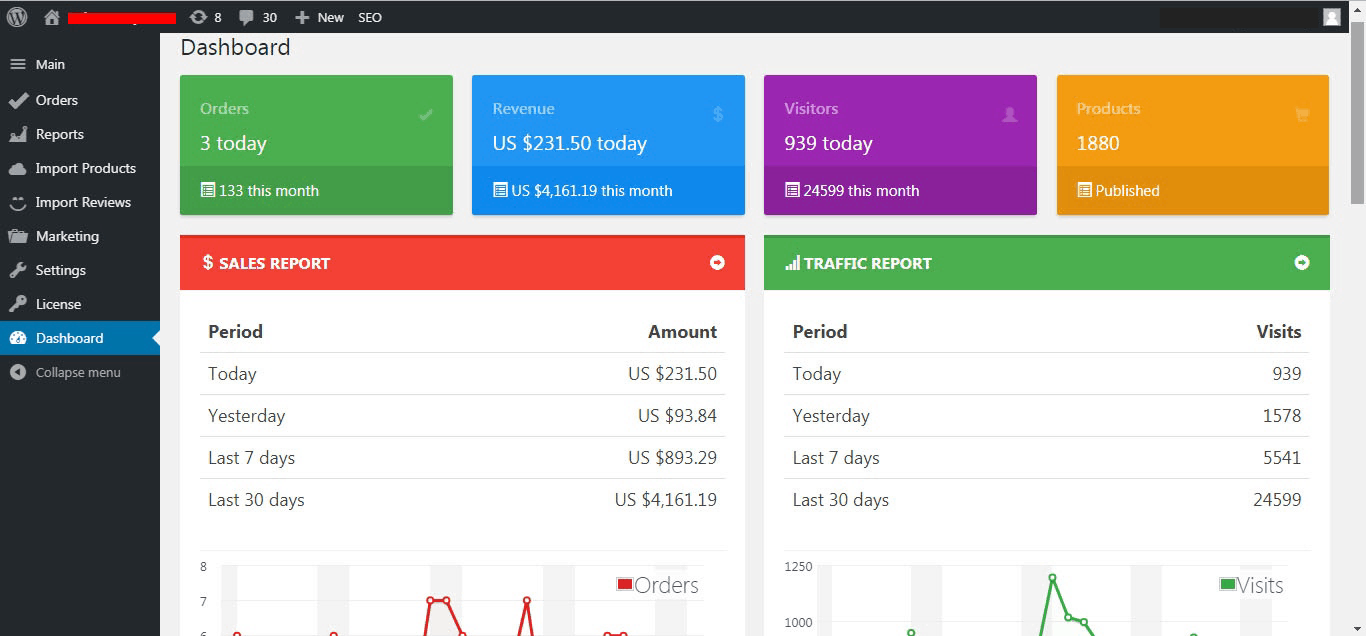Toggle the red Orders chart legend swatch
The width and height of the screenshot is (1366, 636).
click(625, 584)
